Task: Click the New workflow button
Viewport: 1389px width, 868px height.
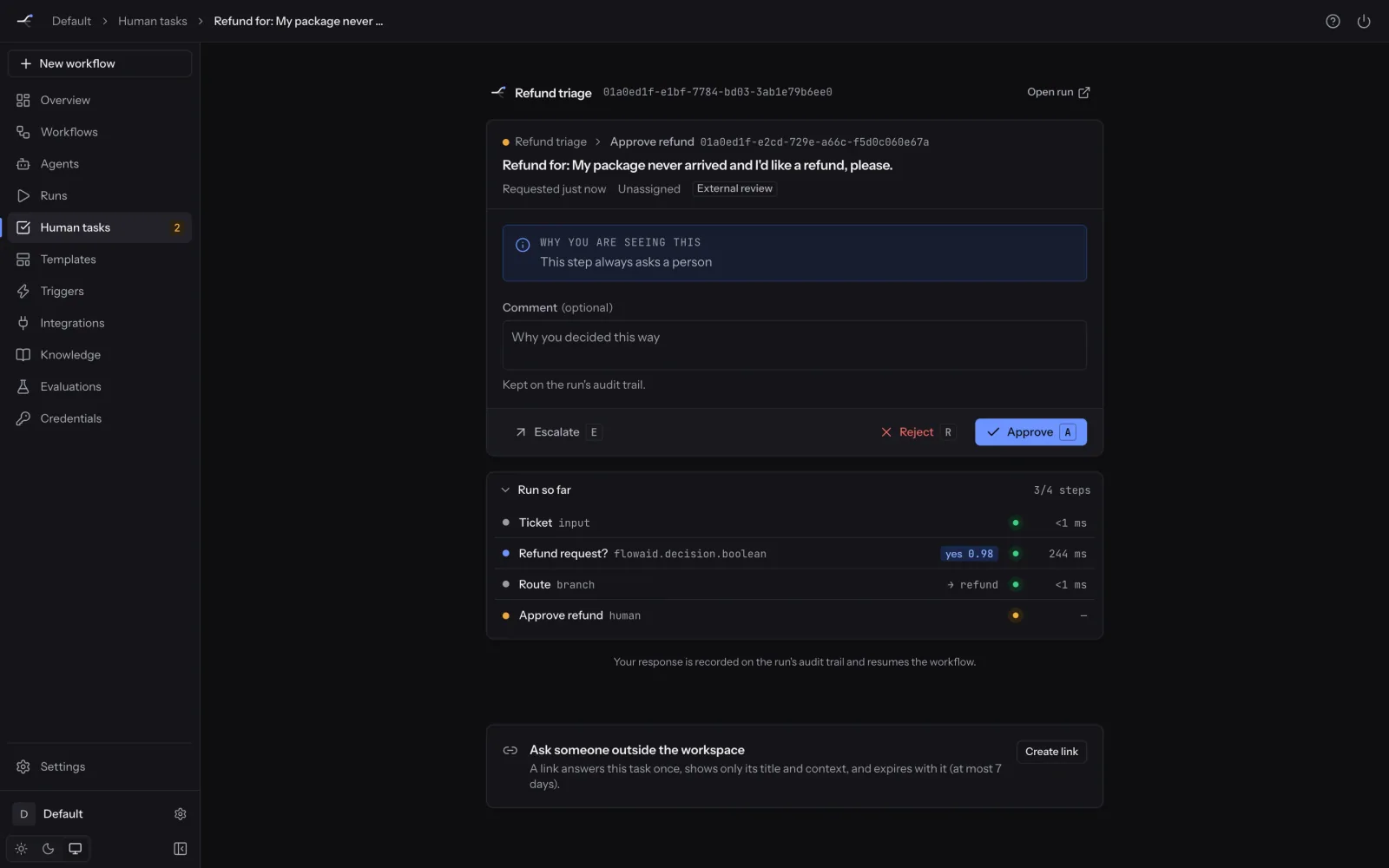Action: 100,63
